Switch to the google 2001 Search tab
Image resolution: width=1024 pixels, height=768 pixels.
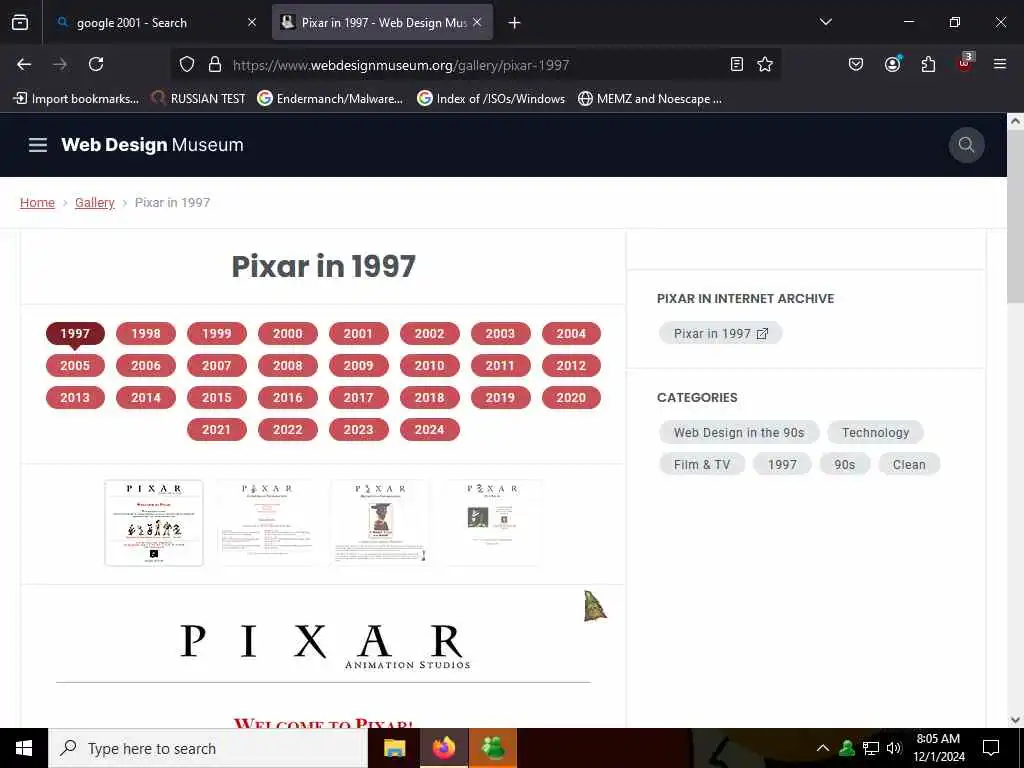tap(155, 23)
